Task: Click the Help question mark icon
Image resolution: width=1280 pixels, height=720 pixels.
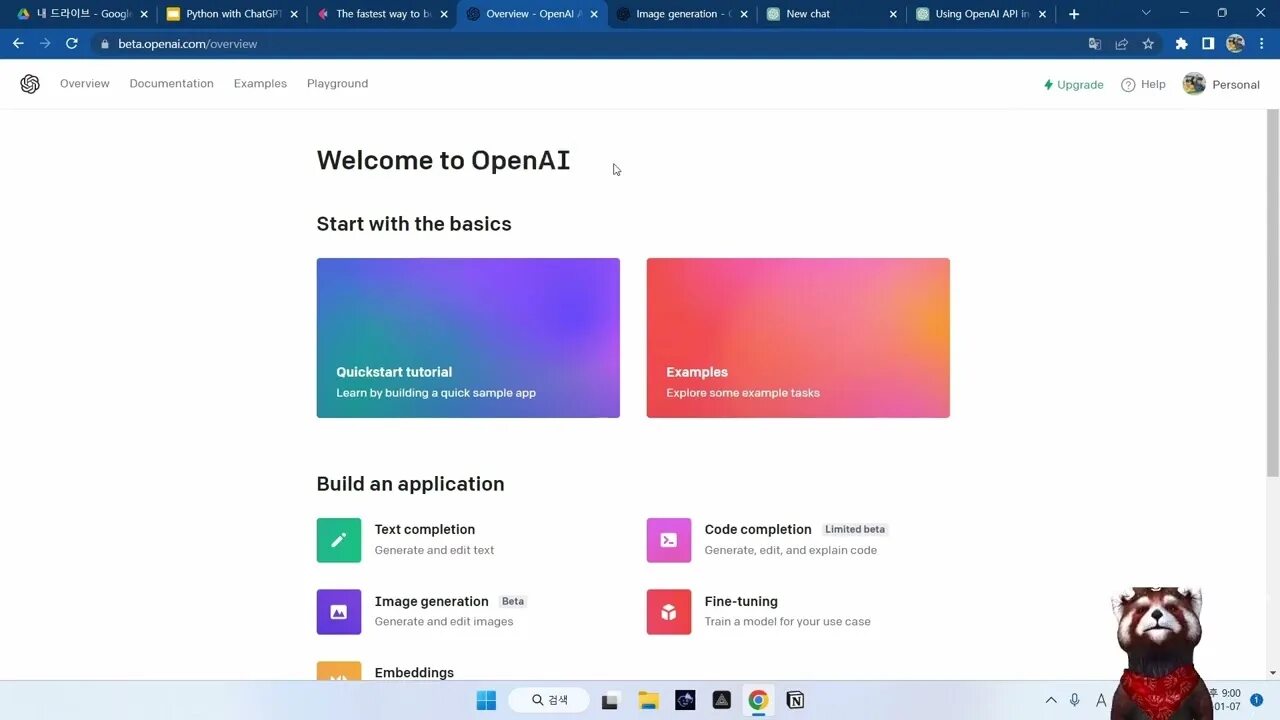Action: coord(1128,85)
